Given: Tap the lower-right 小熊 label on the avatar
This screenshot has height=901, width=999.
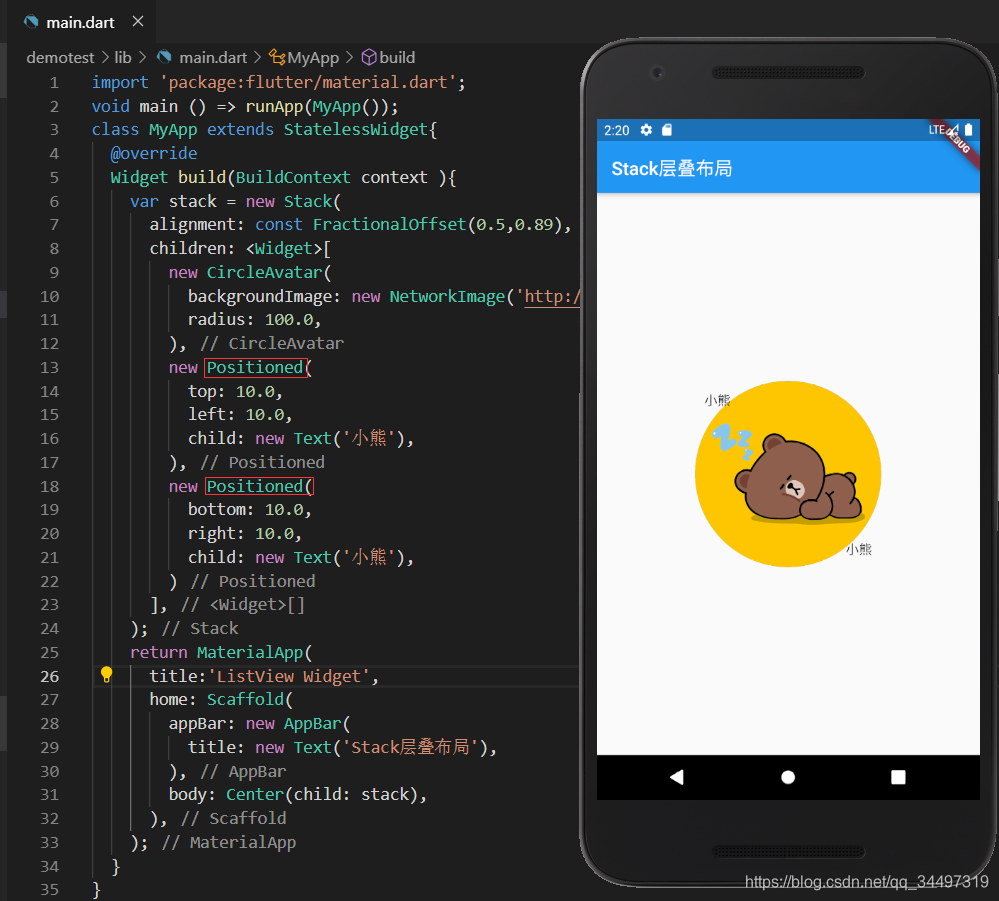Looking at the screenshot, I should point(859,549).
